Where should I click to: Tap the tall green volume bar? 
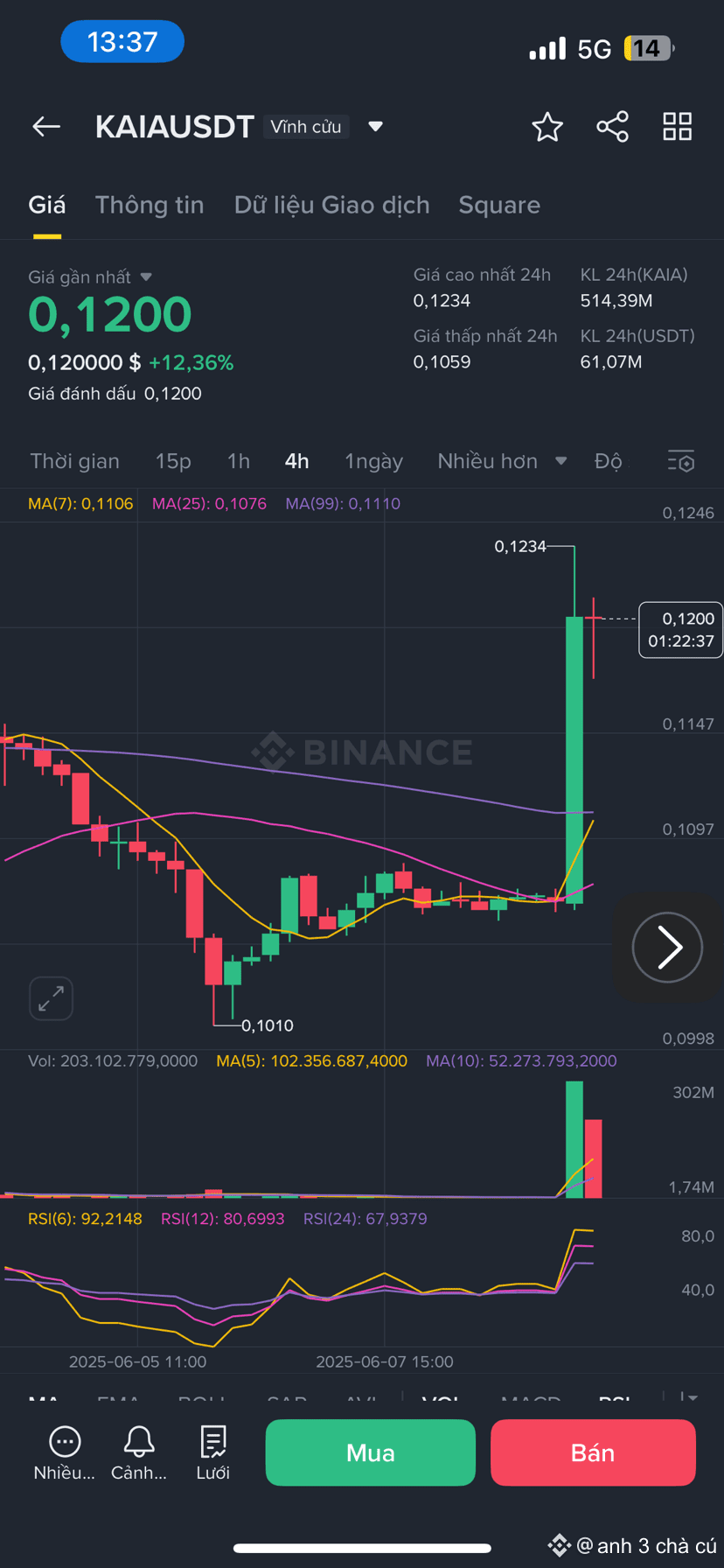574,1139
